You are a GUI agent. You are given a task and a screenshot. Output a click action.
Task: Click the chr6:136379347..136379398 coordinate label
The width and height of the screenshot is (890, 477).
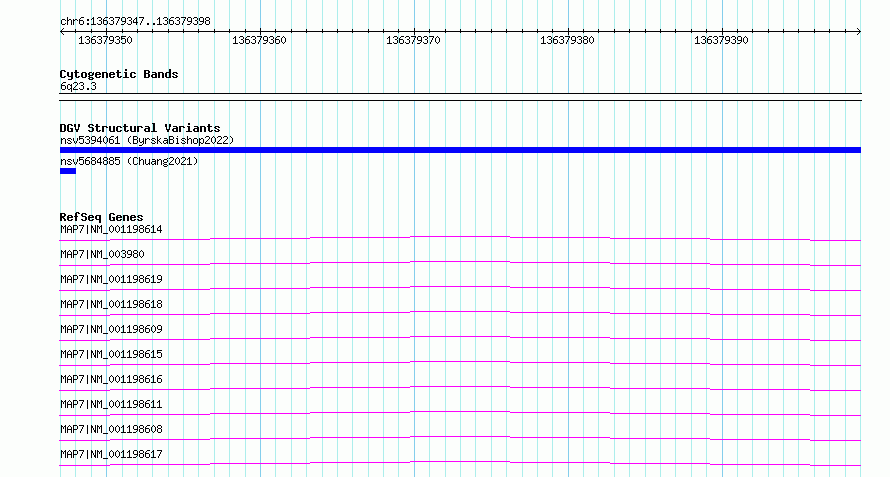135,21
